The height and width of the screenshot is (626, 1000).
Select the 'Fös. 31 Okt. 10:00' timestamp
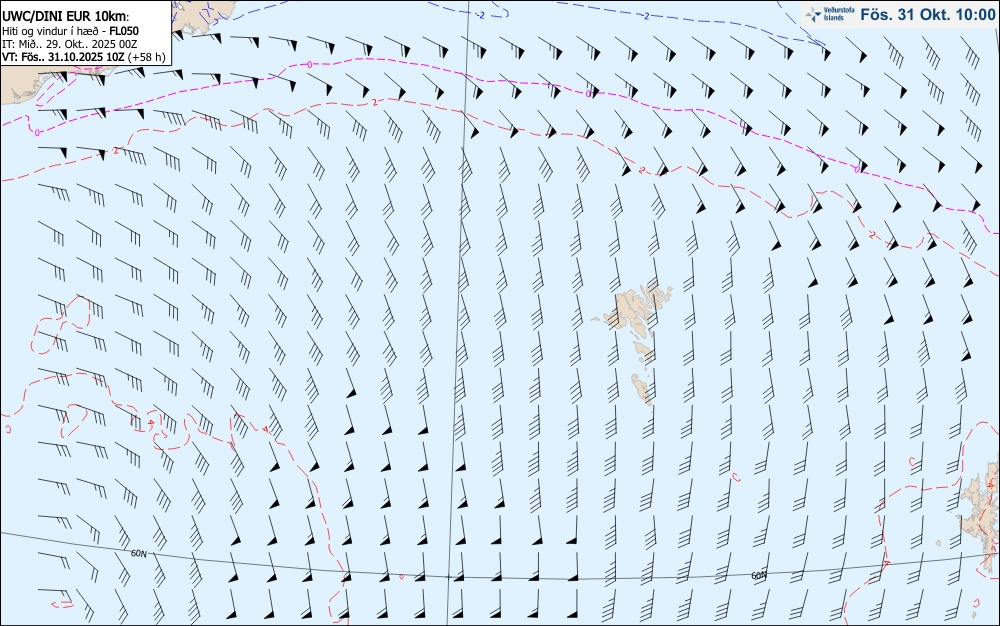927,15
